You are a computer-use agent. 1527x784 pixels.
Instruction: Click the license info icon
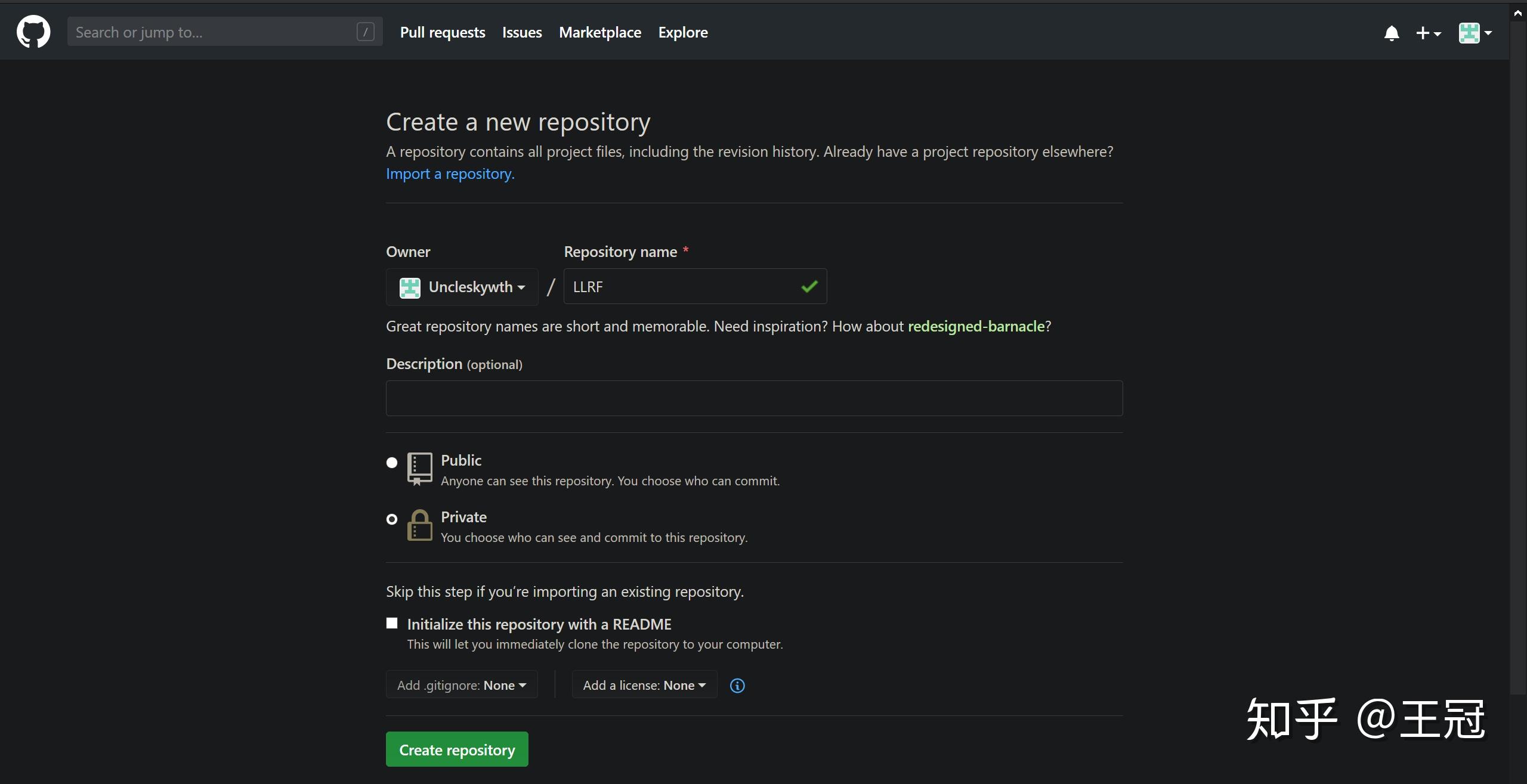(x=737, y=686)
